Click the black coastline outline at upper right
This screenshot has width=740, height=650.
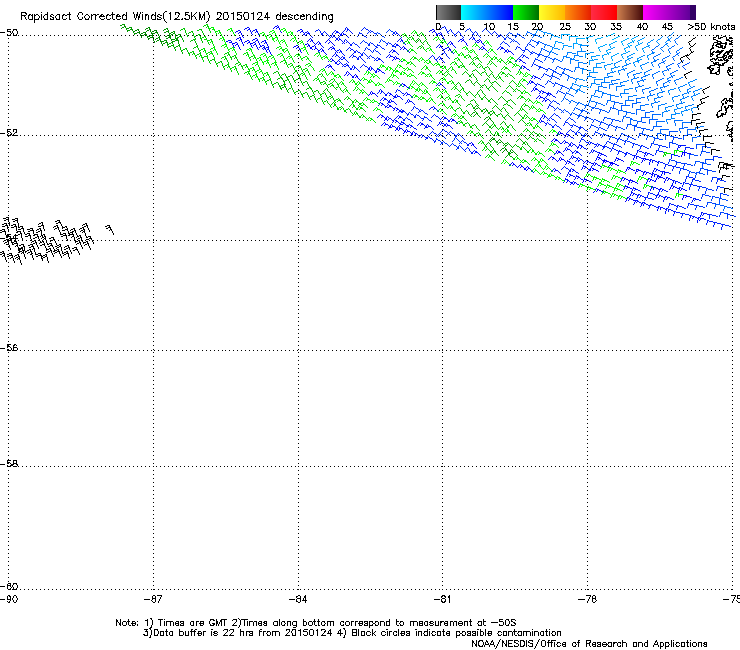coord(720,56)
